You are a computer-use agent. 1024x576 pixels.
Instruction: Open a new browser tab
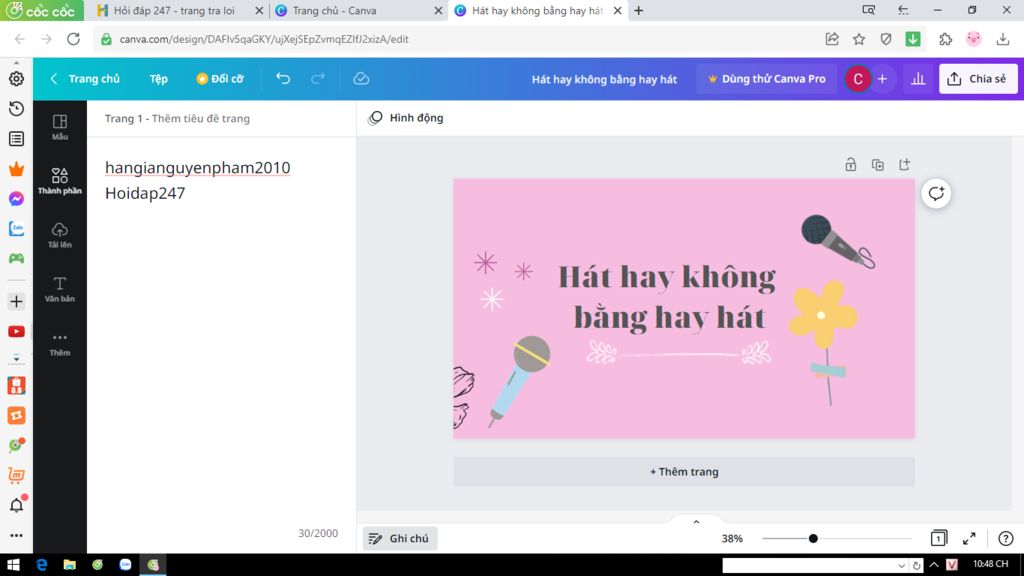click(639, 10)
